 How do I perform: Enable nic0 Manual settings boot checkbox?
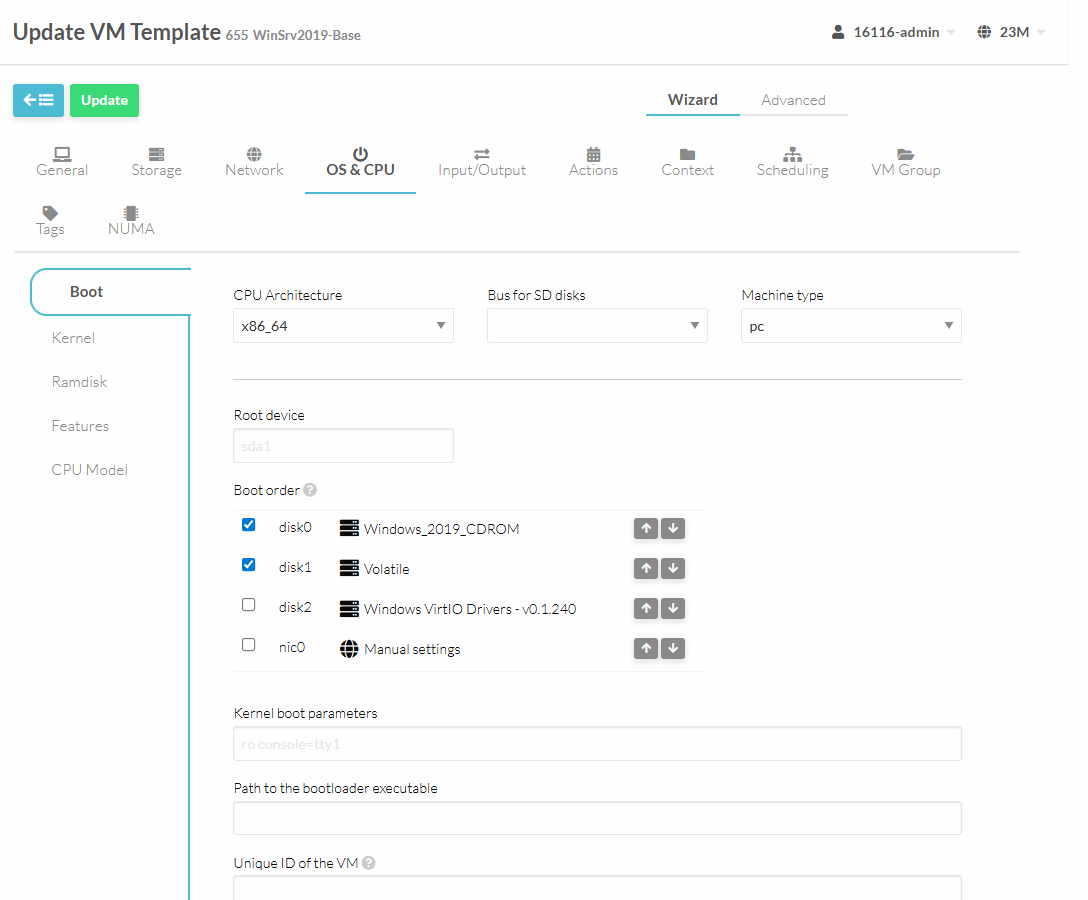click(249, 645)
